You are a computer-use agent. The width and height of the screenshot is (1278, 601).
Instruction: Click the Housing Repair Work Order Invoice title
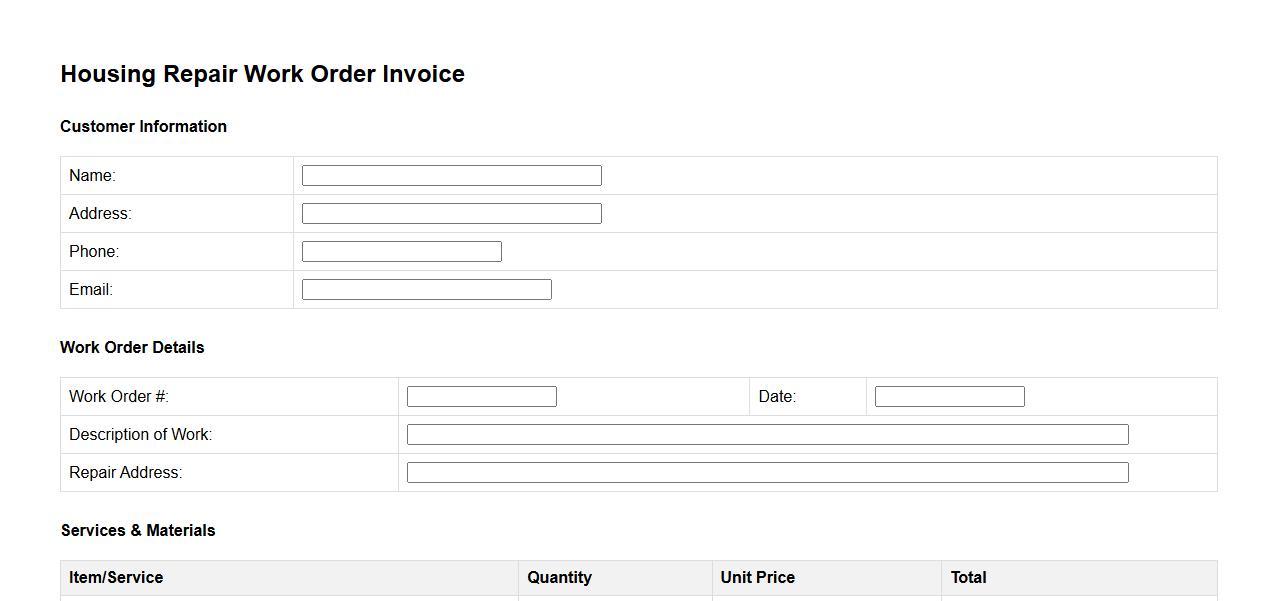pos(262,74)
